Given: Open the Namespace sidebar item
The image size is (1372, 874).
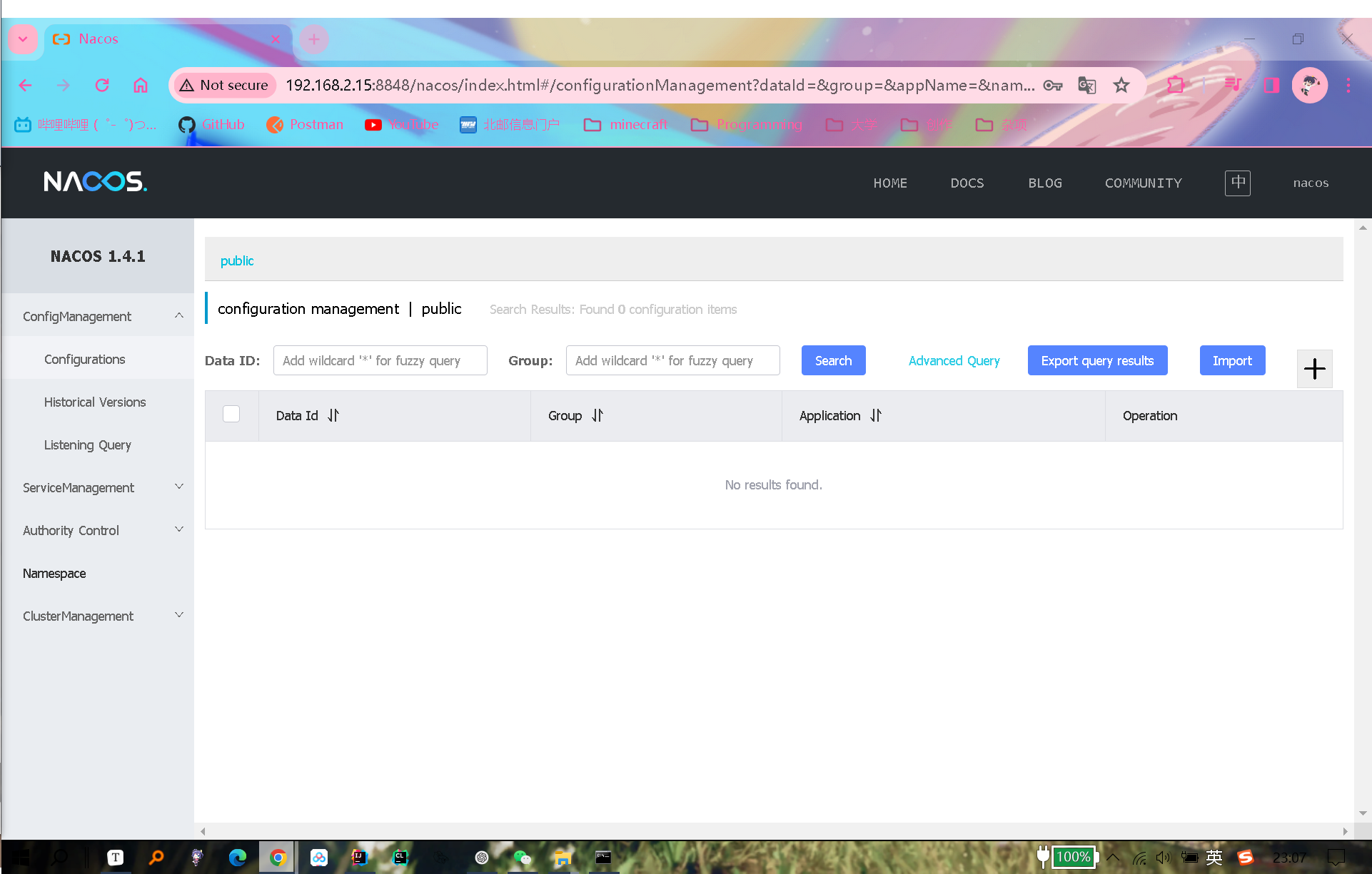Looking at the screenshot, I should [x=54, y=573].
